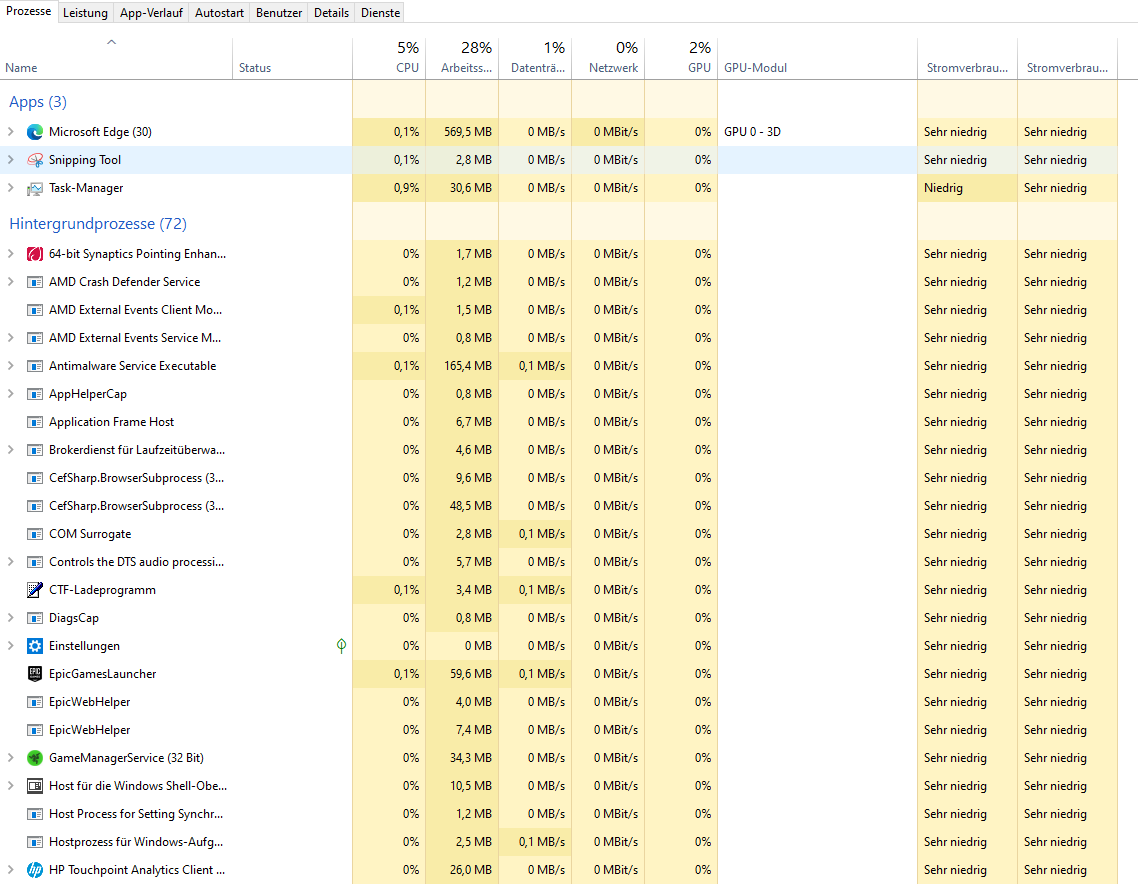Sort by the Name column header
This screenshot has height=884, width=1138.
(x=116, y=58)
